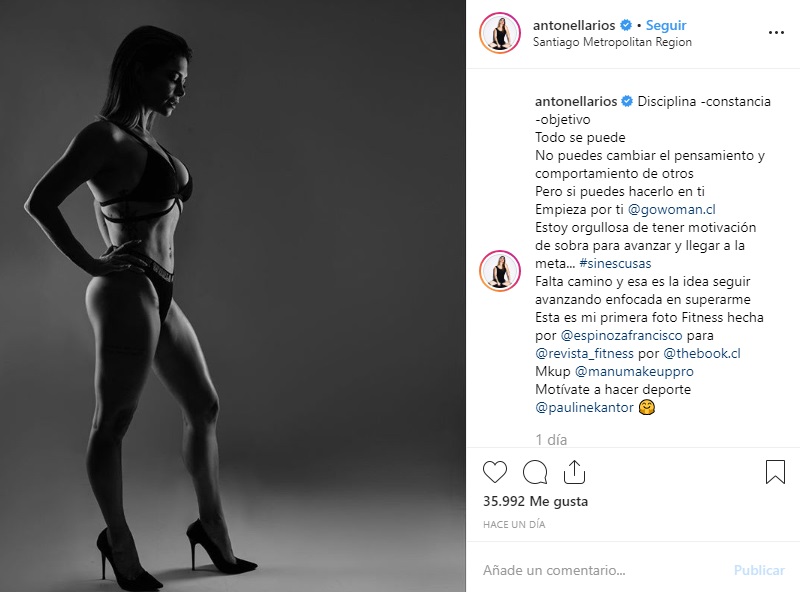Viewport: 800px width, 592px height.
Task: View the 35.992 Me gusta likes list
Action: tap(535, 501)
